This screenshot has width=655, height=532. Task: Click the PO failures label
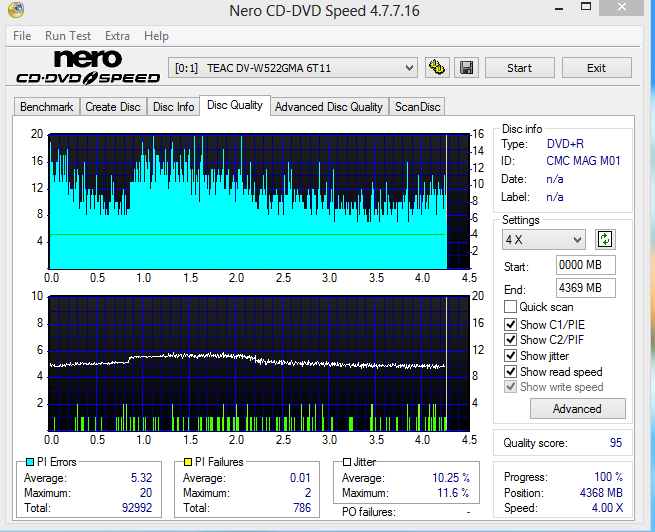[x=368, y=512]
